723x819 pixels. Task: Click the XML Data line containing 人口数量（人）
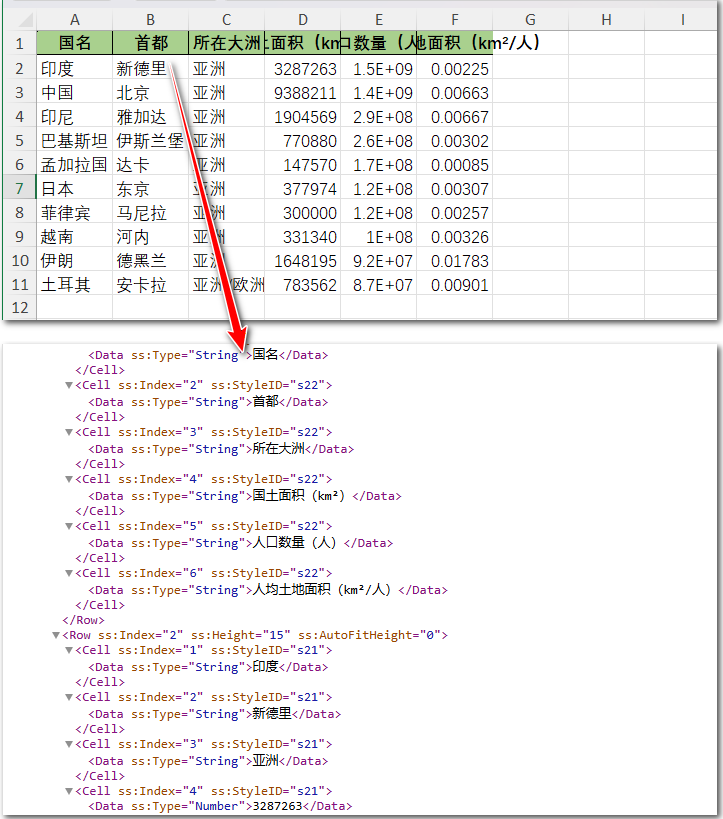[240, 543]
